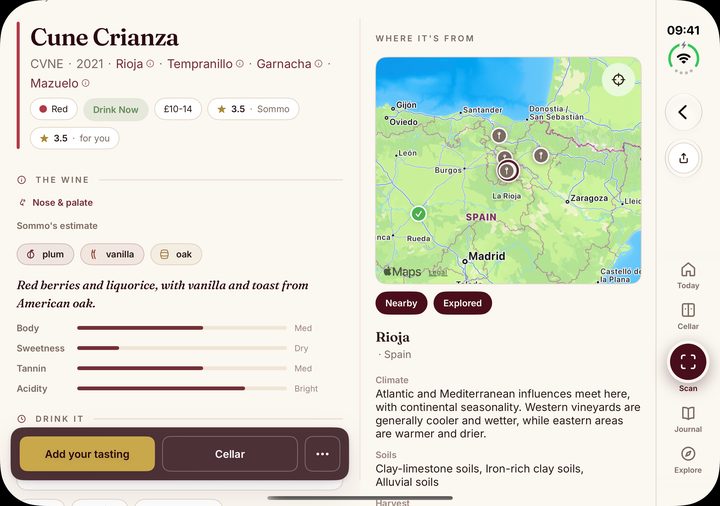Tap the back chevron button
This screenshot has width=720, height=506.
(683, 112)
